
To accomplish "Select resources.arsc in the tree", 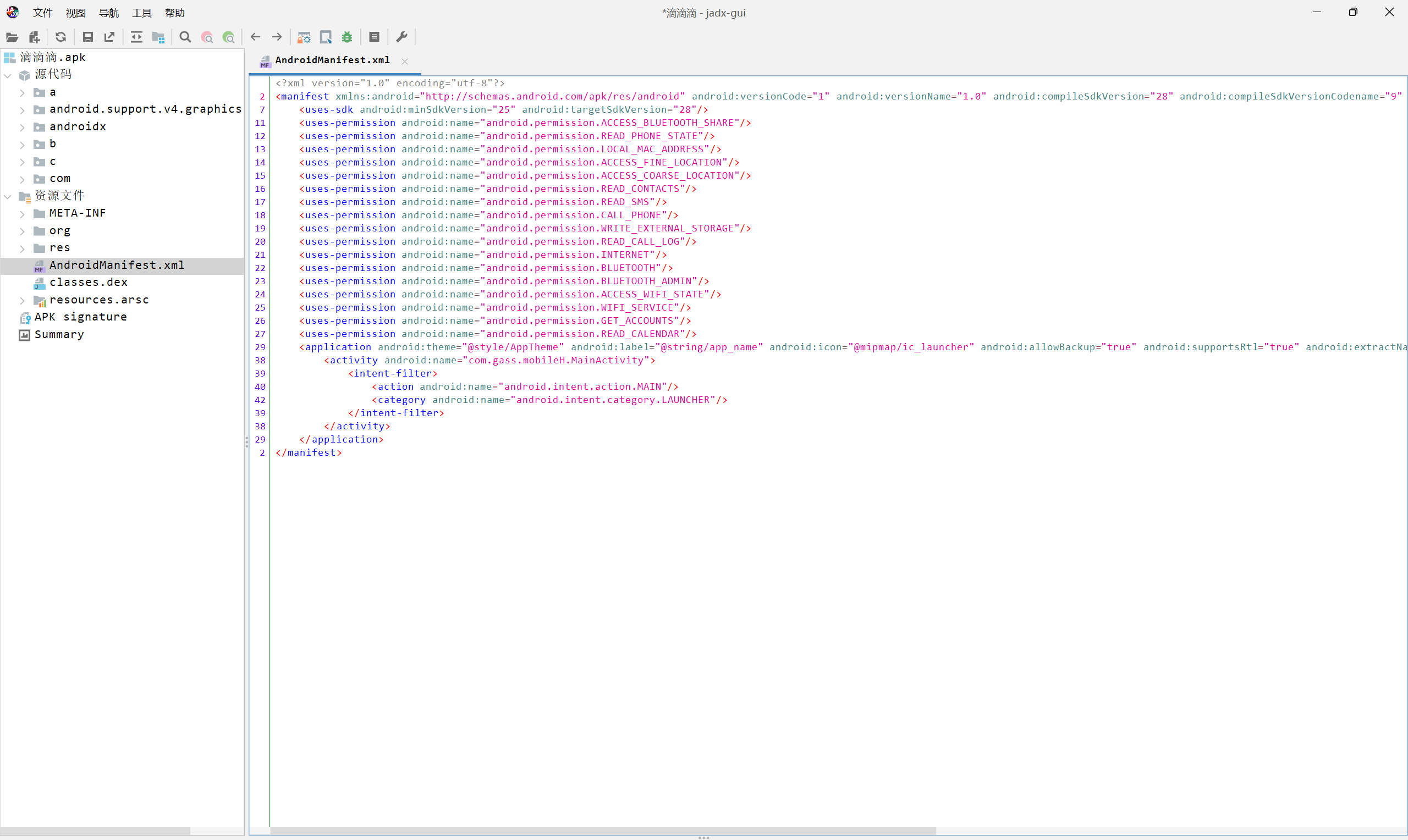I will pos(99,300).
